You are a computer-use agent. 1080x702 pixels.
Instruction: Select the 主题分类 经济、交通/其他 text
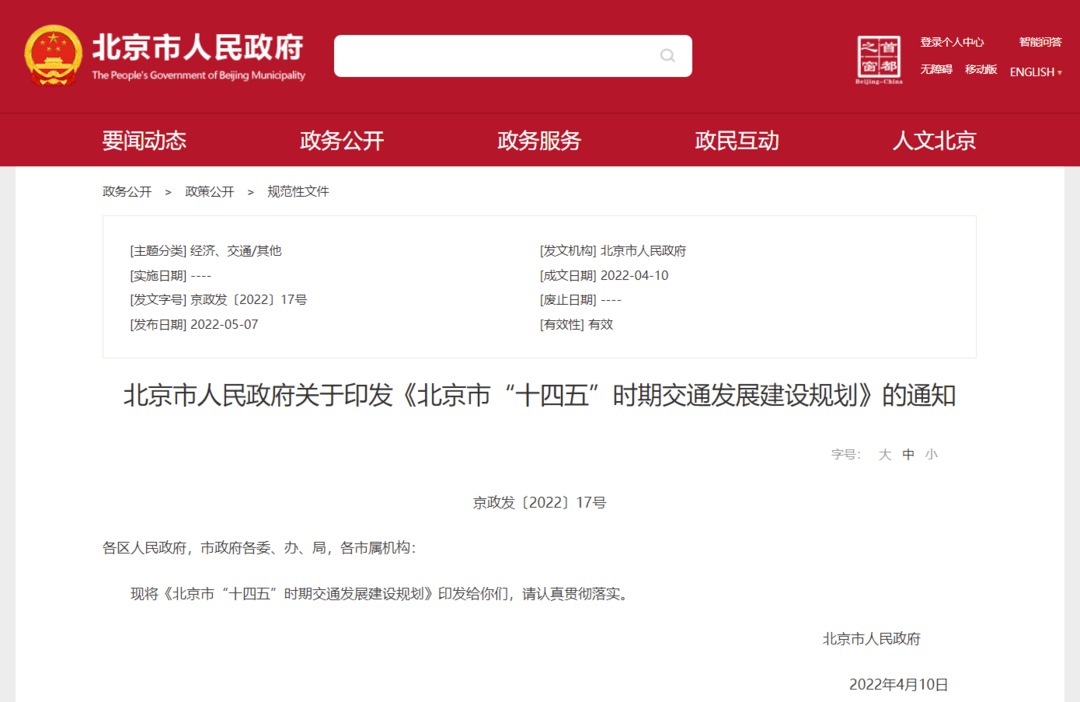pyautogui.click(x=206, y=251)
